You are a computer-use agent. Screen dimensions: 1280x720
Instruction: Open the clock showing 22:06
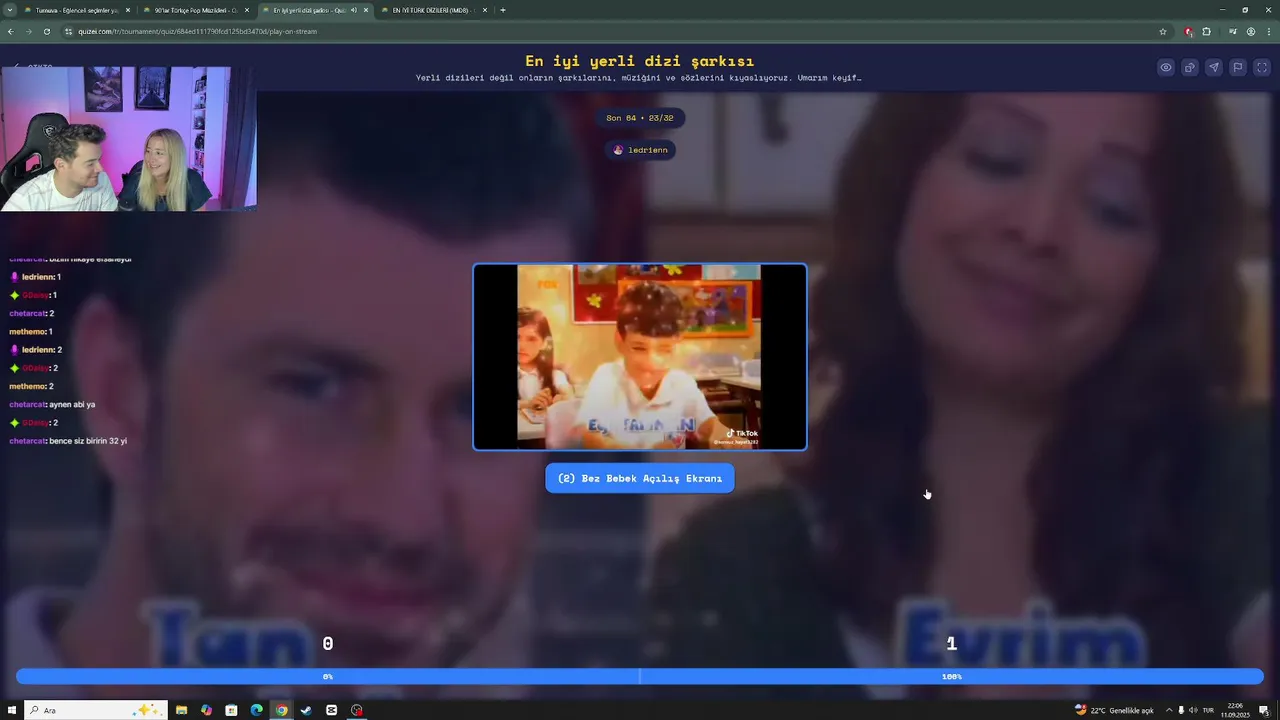[1233, 710]
